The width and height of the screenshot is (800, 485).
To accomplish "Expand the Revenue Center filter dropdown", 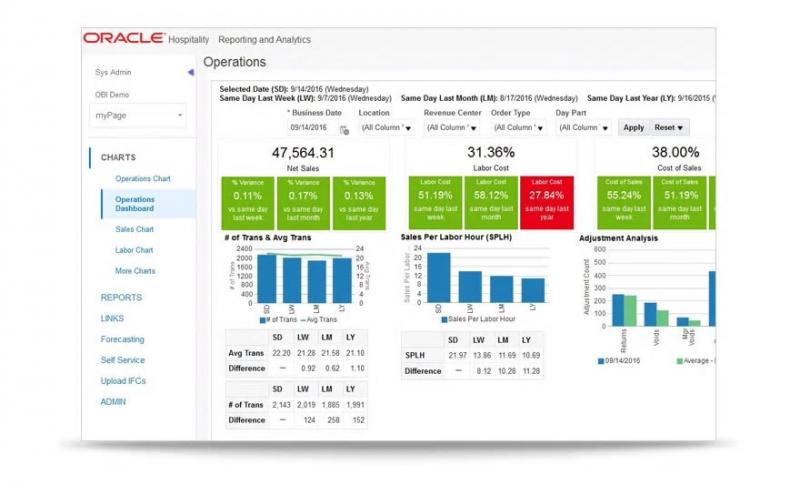I will [454, 128].
